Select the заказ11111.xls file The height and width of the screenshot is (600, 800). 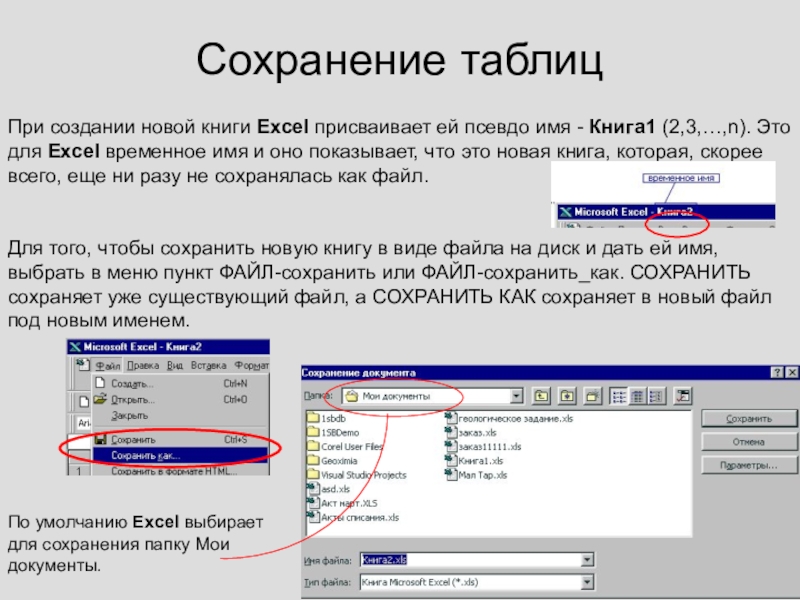484,446
